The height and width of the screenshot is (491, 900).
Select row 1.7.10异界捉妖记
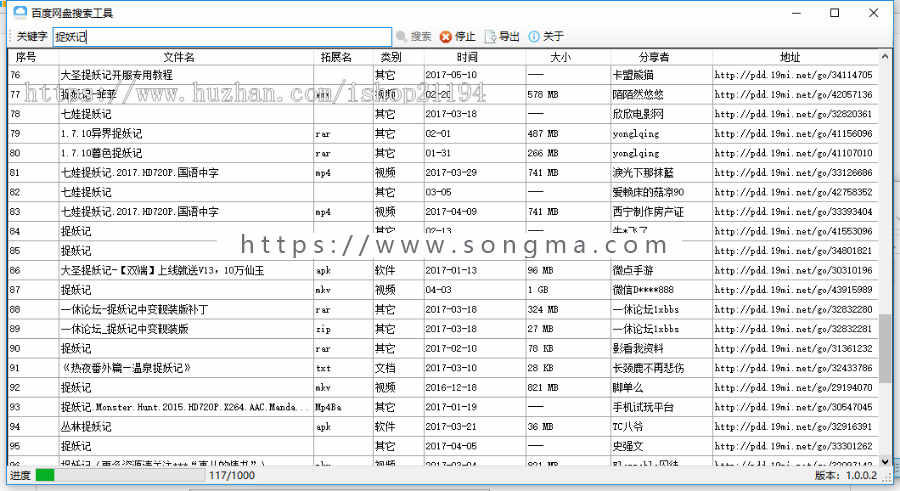tap(444, 133)
